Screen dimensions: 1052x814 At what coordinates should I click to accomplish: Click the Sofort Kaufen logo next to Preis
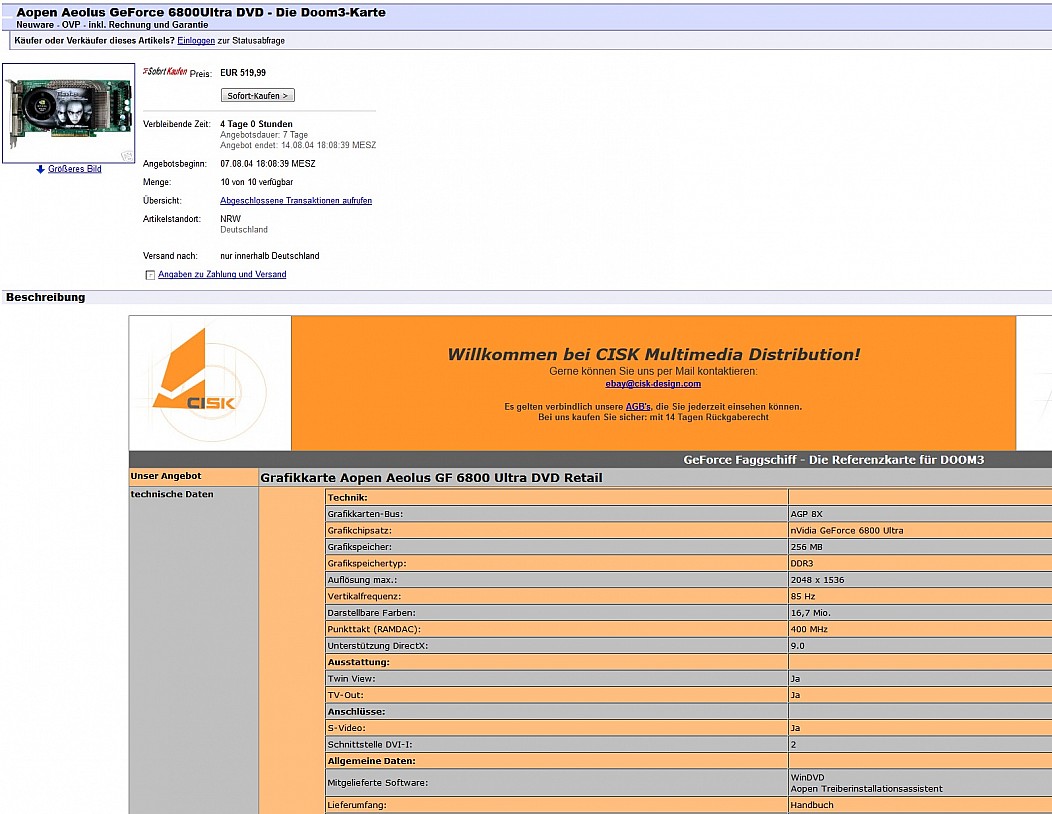click(165, 72)
